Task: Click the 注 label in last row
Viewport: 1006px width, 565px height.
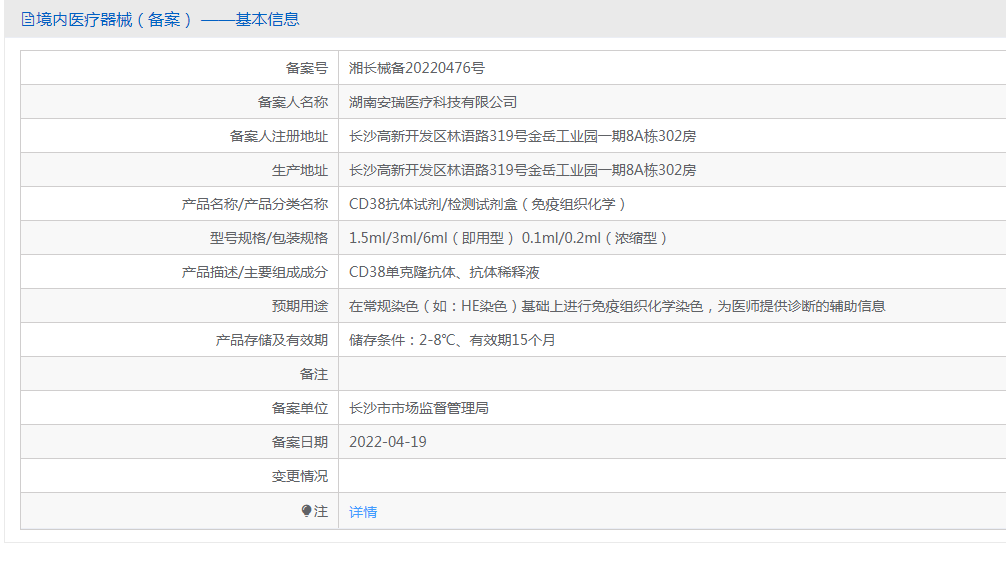Action: (x=321, y=511)
